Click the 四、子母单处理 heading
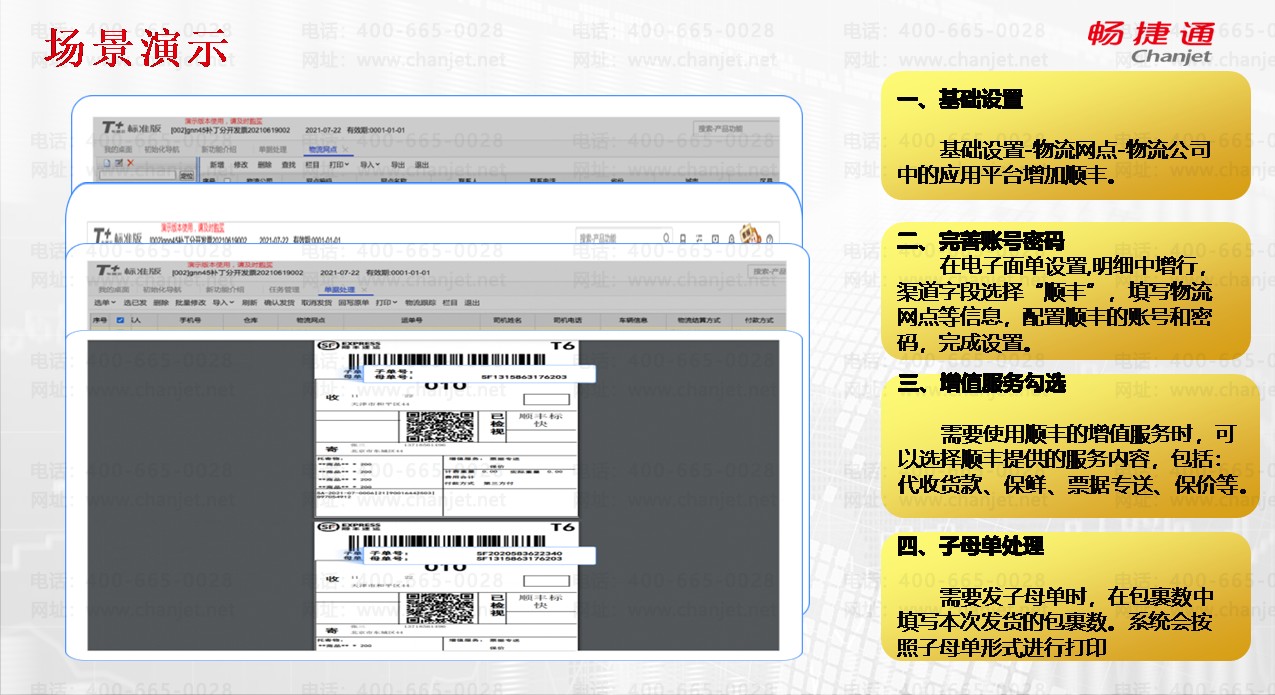Image resolution: width=1275 pixels, height=695 pixels. (970, 546)
